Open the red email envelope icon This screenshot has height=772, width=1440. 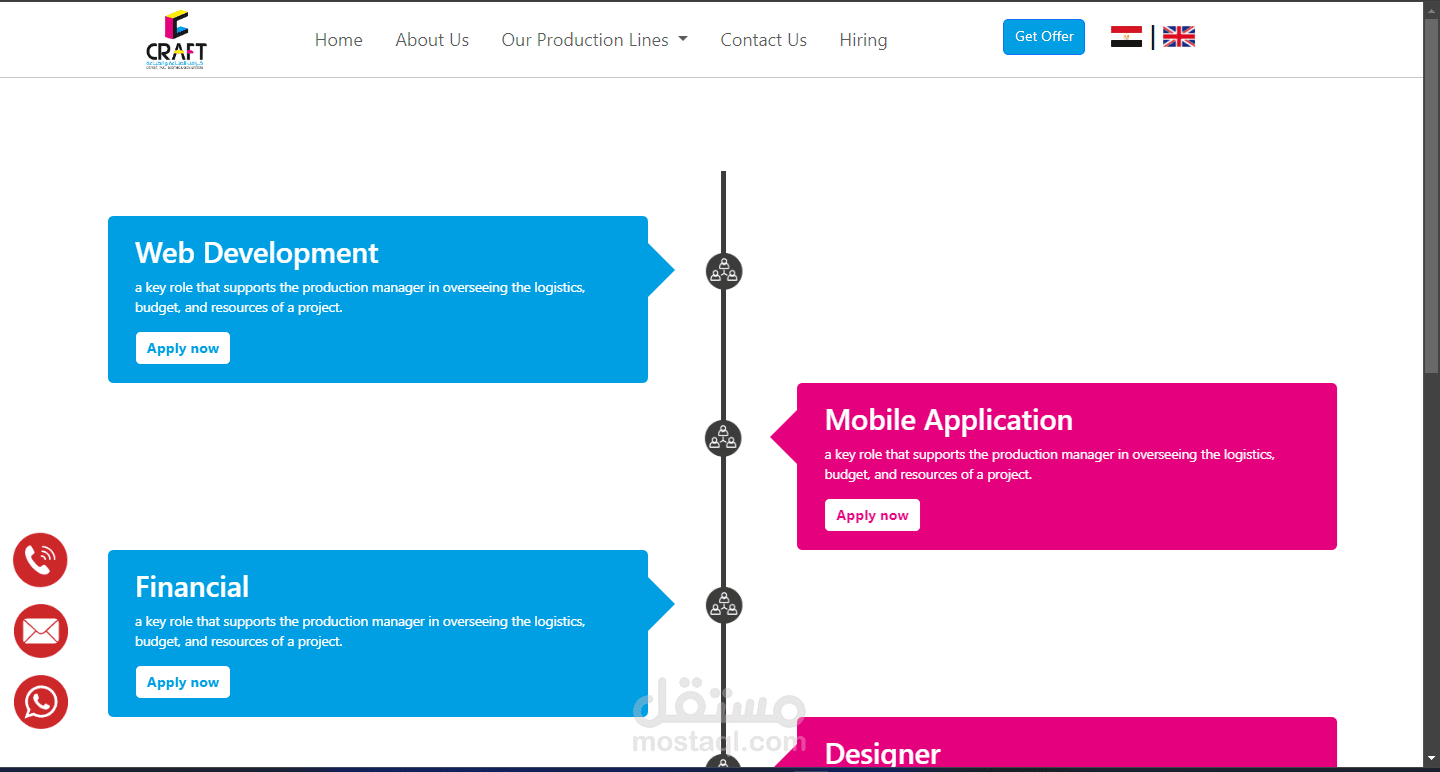point(40,631)
